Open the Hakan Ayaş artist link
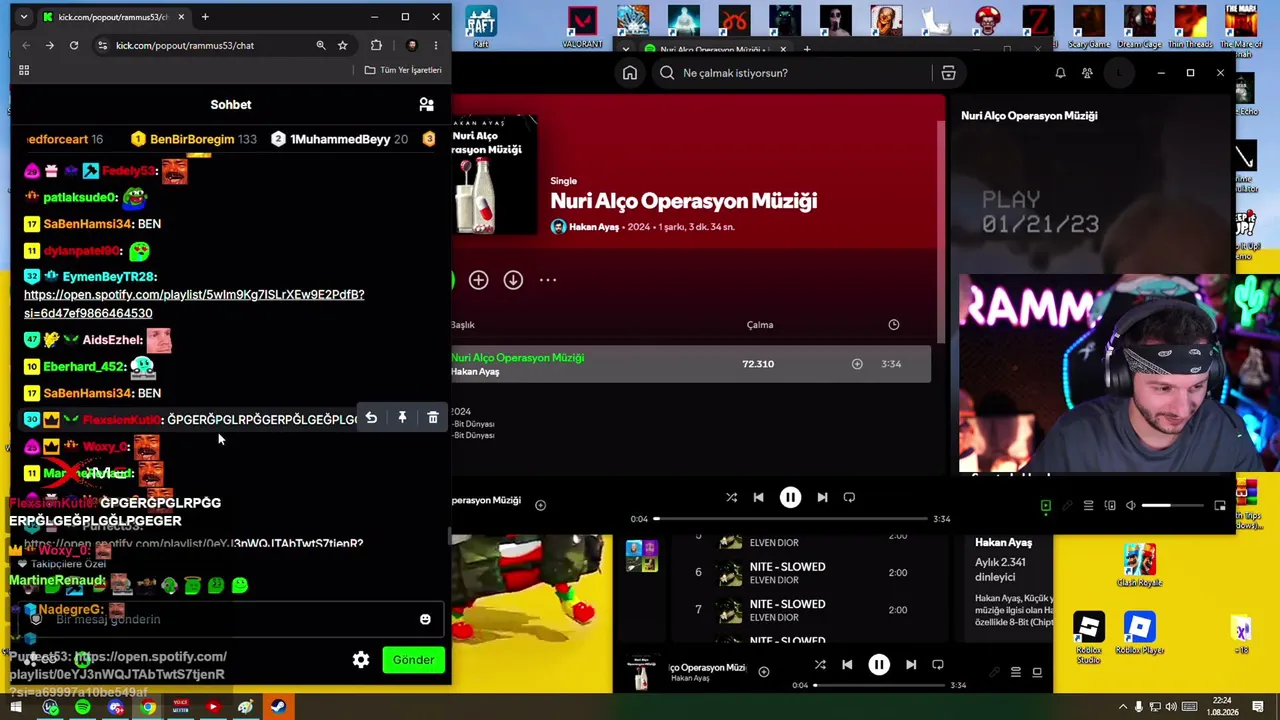This screenshot has height=720, width=1280. (594, 227)
